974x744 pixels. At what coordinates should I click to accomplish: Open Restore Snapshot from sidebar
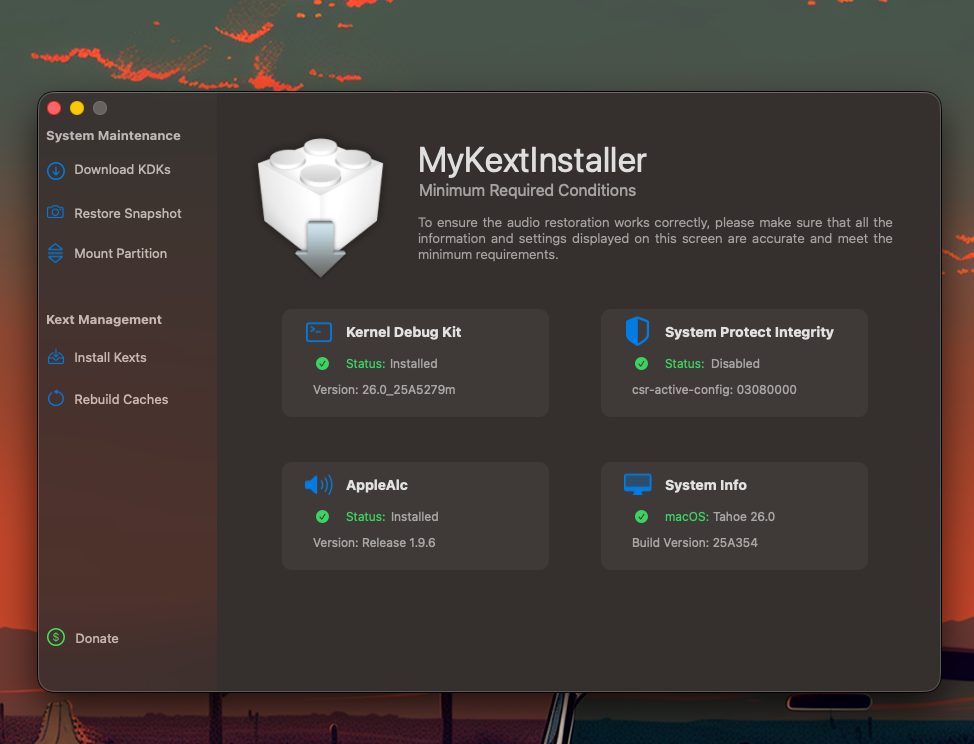[128, 214]
